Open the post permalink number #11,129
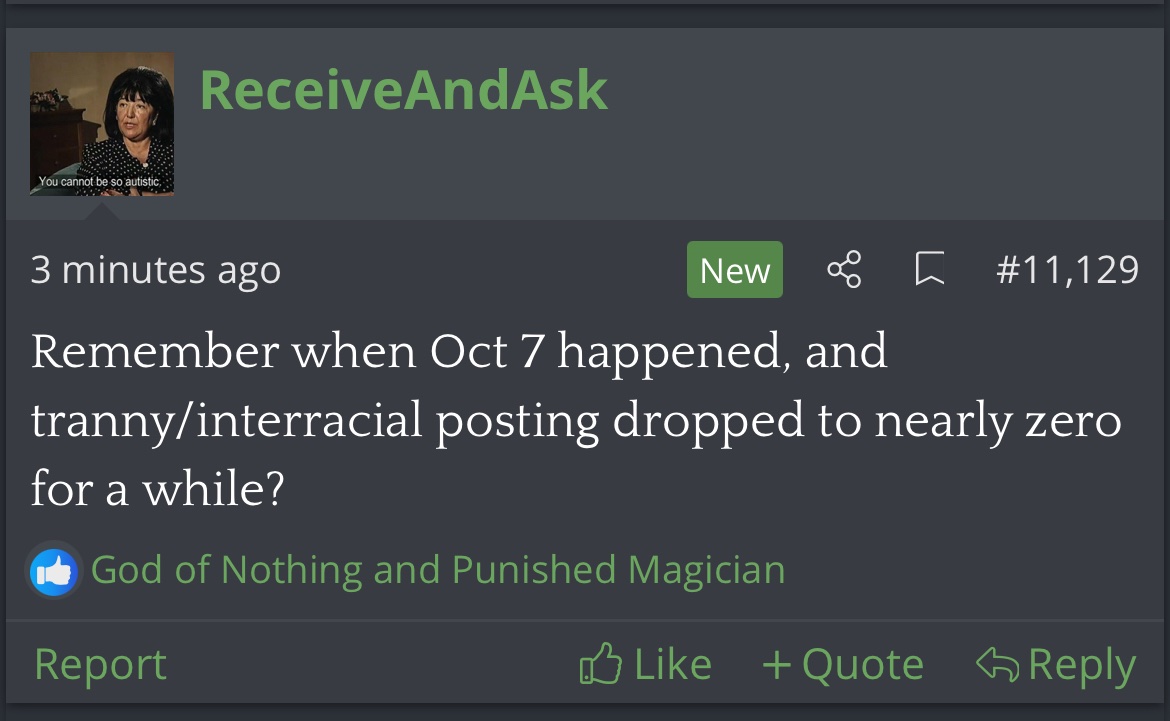This screenshot has width=1170, height=721. tap(1067, 269)
